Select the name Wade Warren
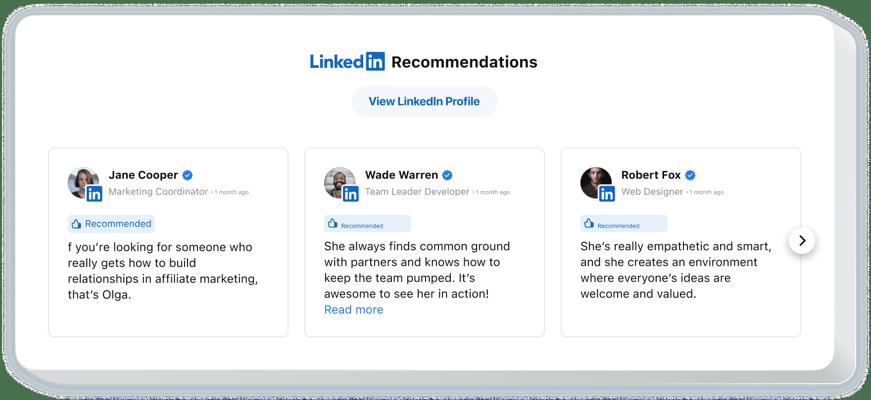Screen dimensions: 871x400 401,175
